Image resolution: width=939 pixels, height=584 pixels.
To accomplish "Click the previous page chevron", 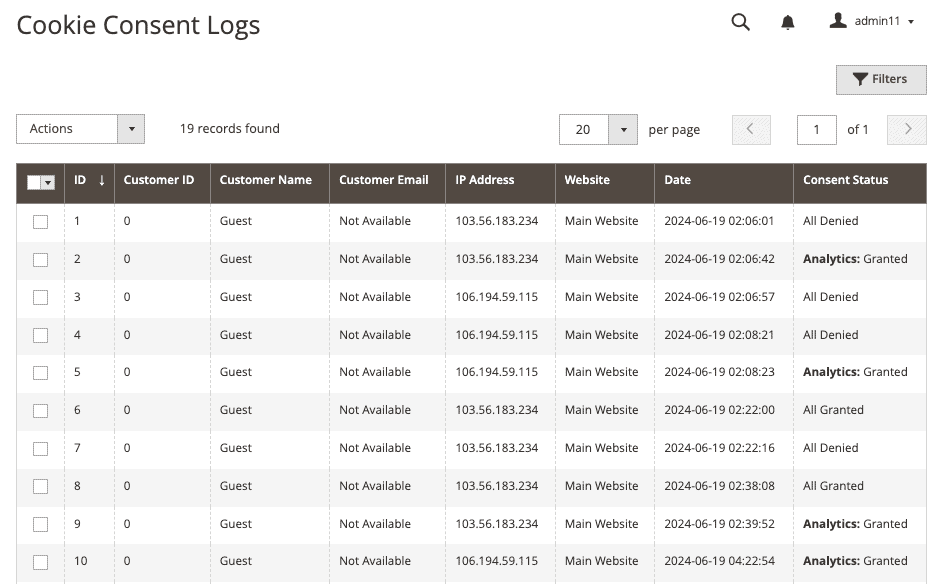I will tap(751, 129).
